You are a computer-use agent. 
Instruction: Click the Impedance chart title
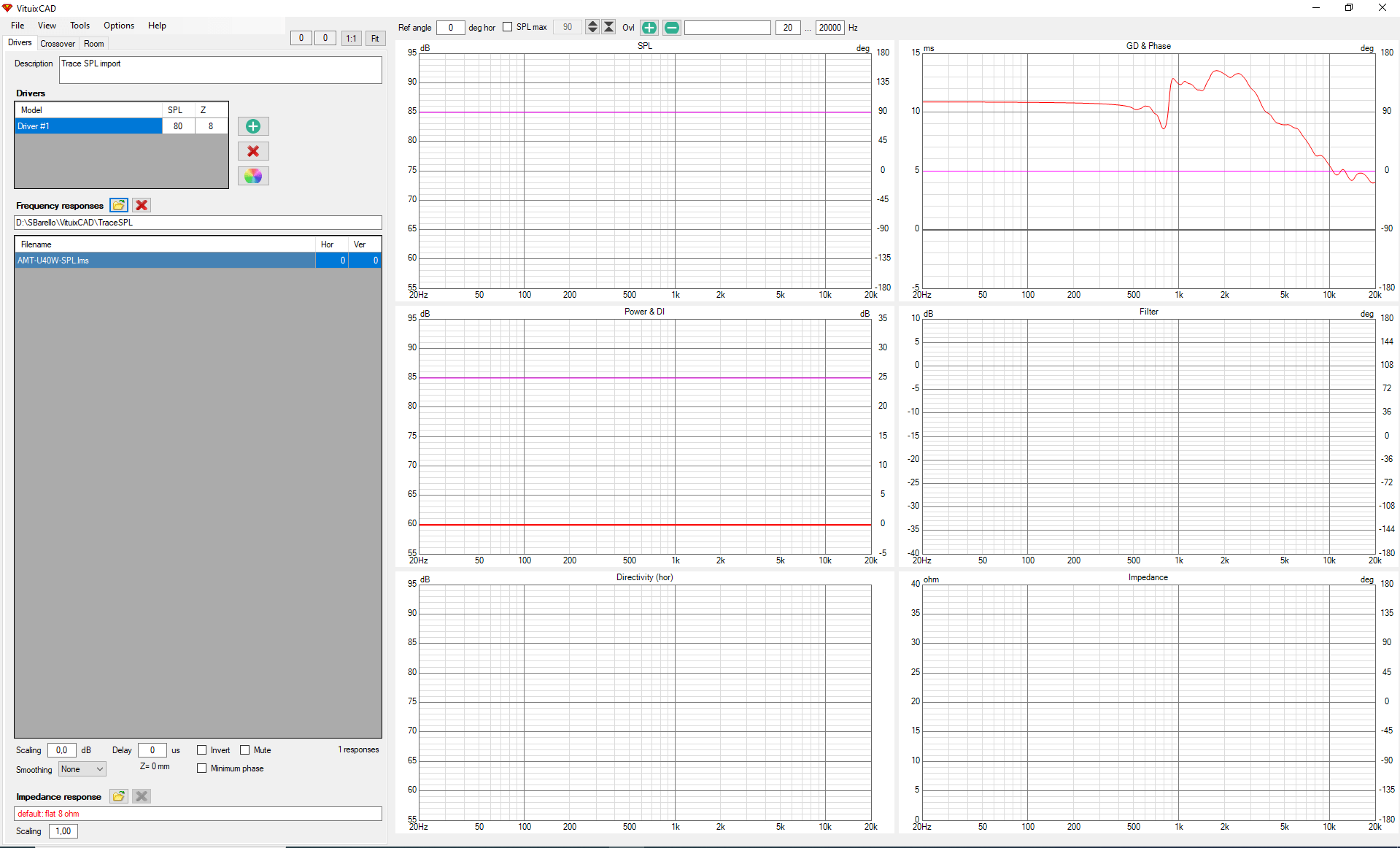pos(1148,577)
